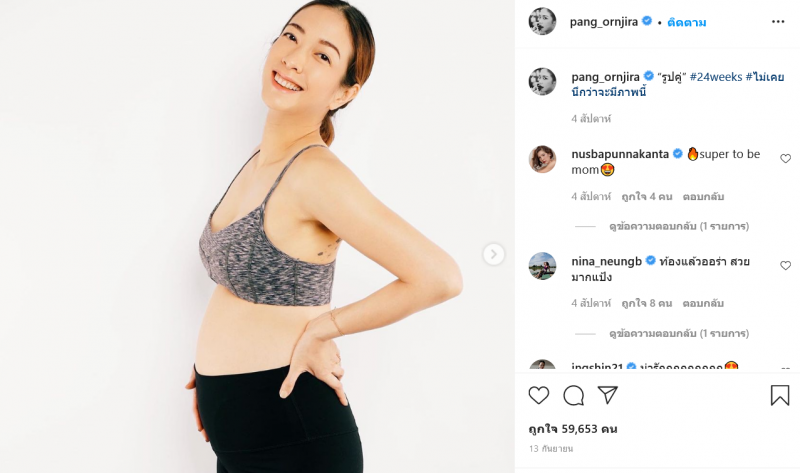Go to next photo with arrow

pyautogui.click(x=493, y=254)
